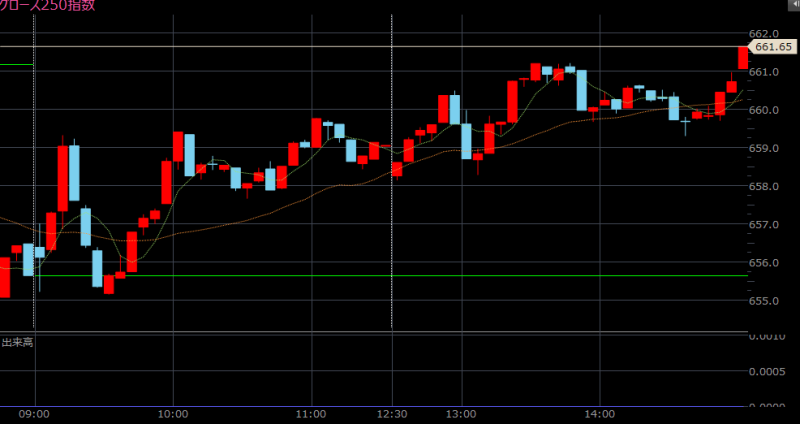Screen dimensions: 800x424
Task: Click the 10:00 time axis label
Action: [x=173, y=415]
